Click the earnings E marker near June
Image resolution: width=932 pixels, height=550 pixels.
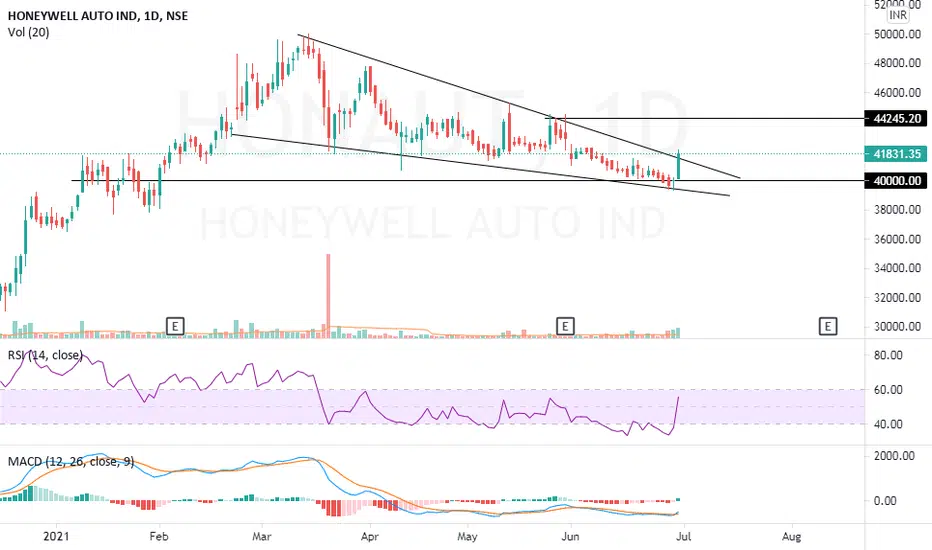565,326
